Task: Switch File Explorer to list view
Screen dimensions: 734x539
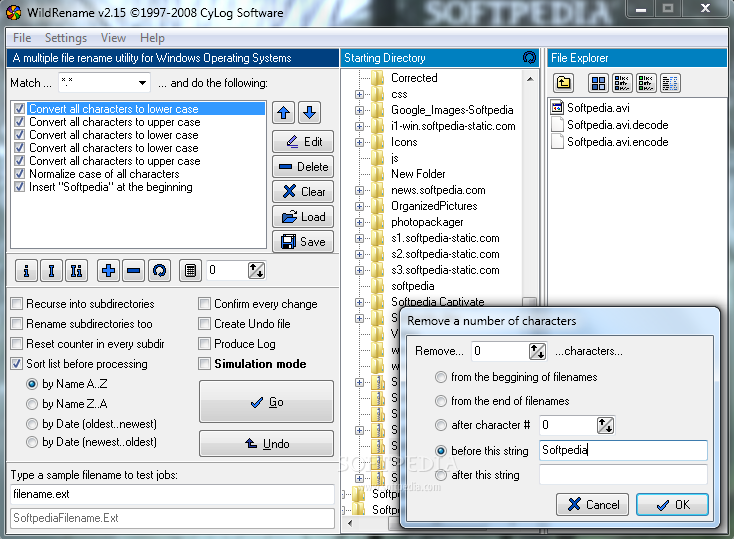Action: 646,83
